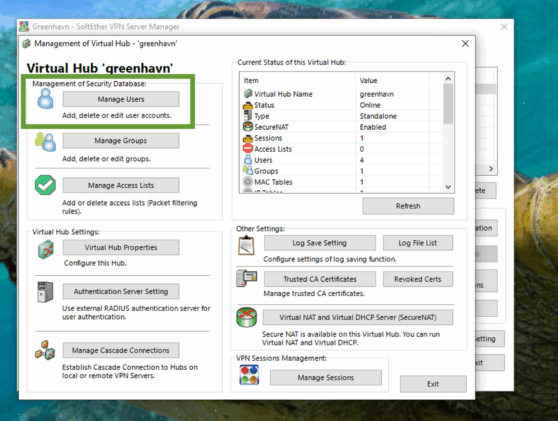Close the Management of Virtual Hub dialog

coord(465,43)
